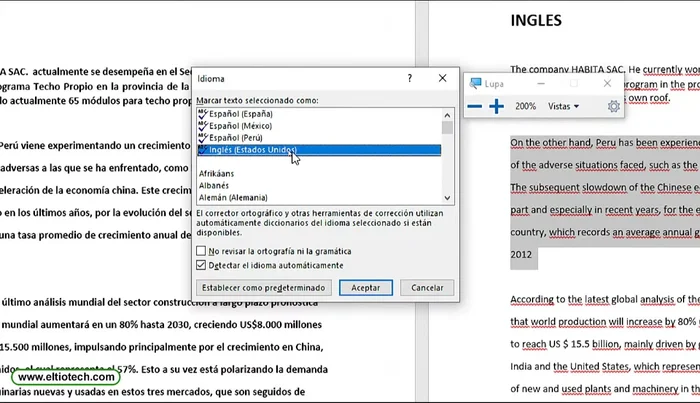Click Establecer como predeterminado button
Viewport: 700px width, 403px height.
(263, 288)
